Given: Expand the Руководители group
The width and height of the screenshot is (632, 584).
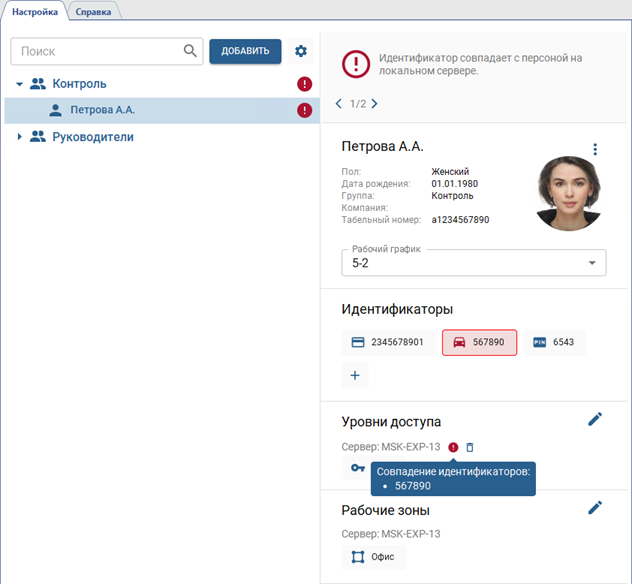Looking at the screenshot, I should (19, 137).
